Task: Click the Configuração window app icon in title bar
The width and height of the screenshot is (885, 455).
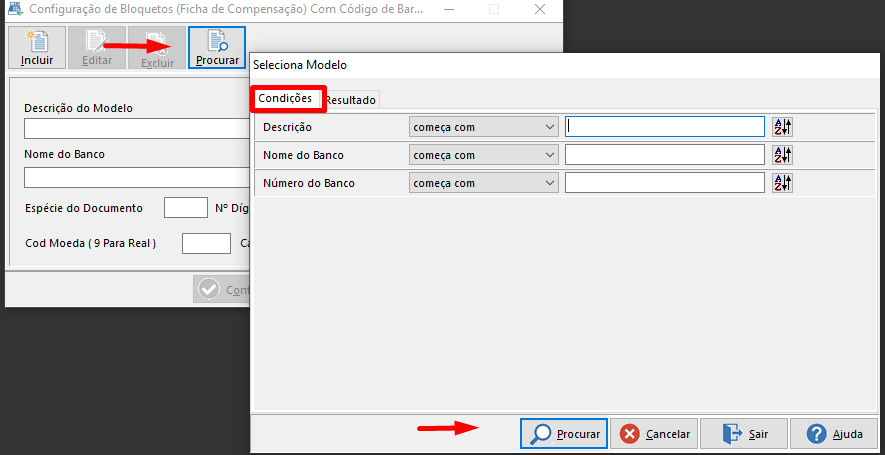Action: point(15,9)
